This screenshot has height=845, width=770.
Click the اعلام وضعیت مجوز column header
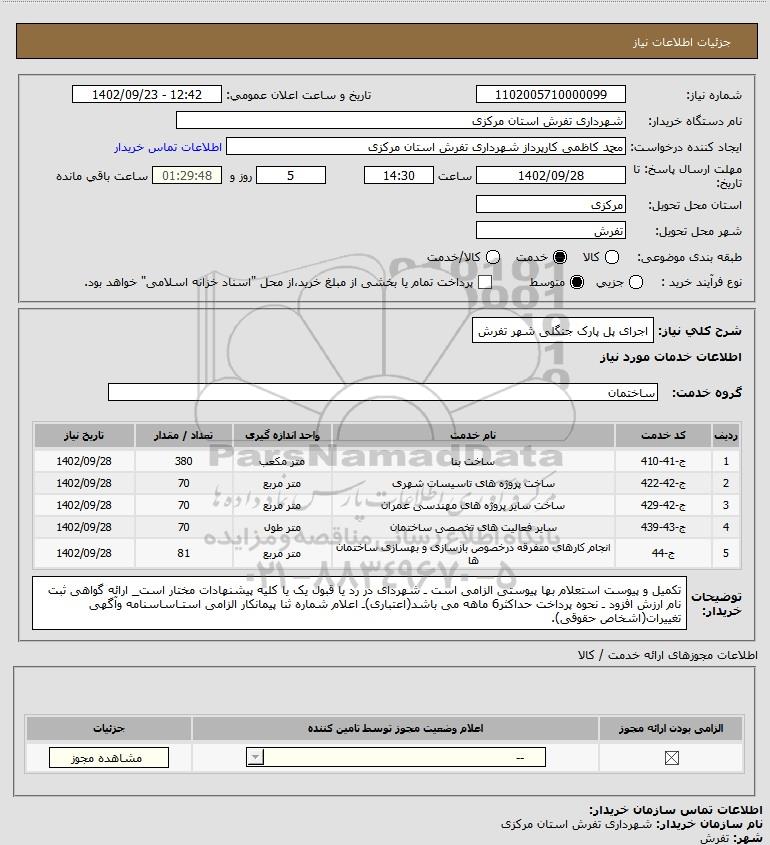[x=395, y=728]
